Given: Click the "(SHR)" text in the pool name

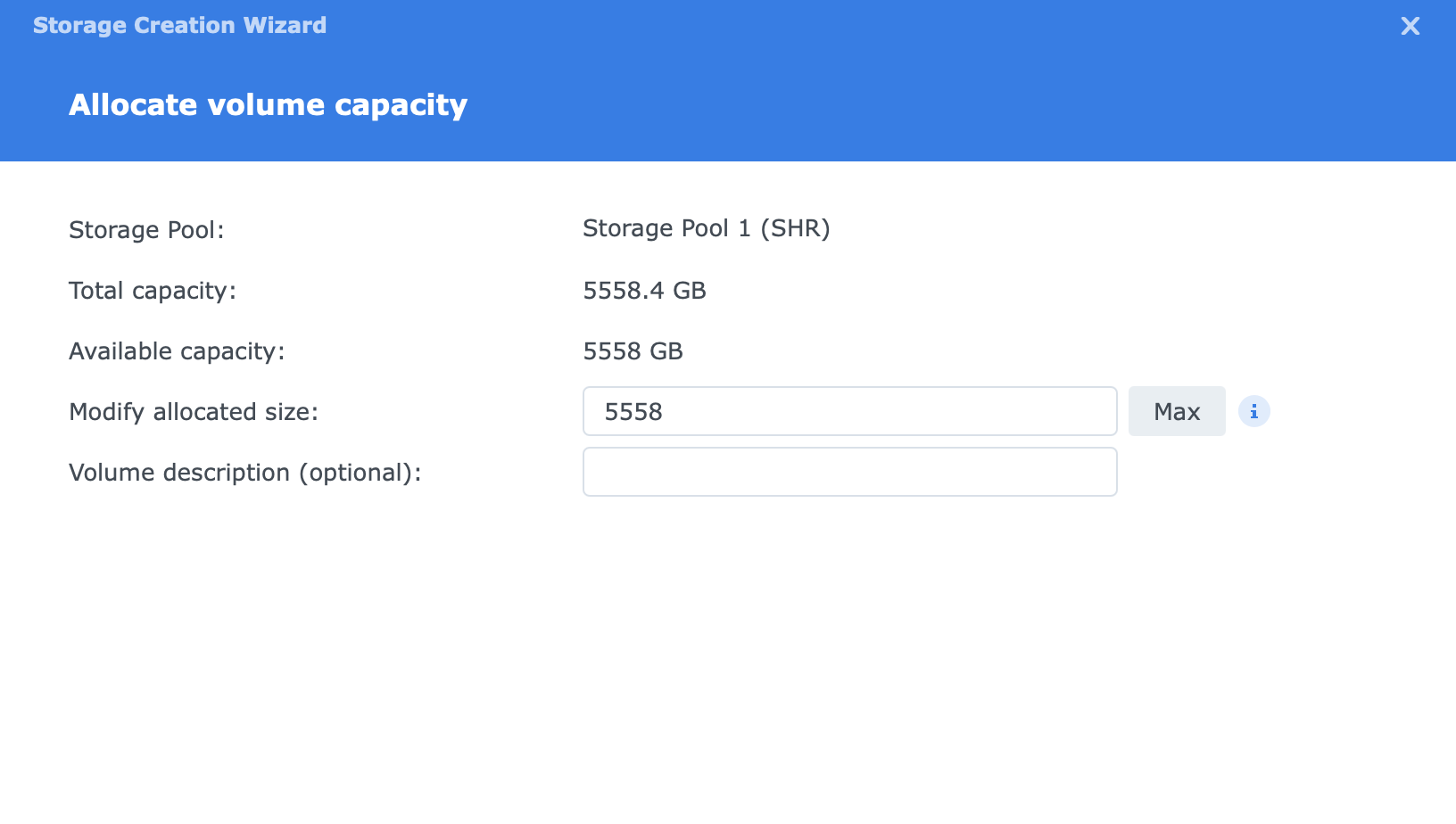Looking at the screenshot, I should 795,228.
